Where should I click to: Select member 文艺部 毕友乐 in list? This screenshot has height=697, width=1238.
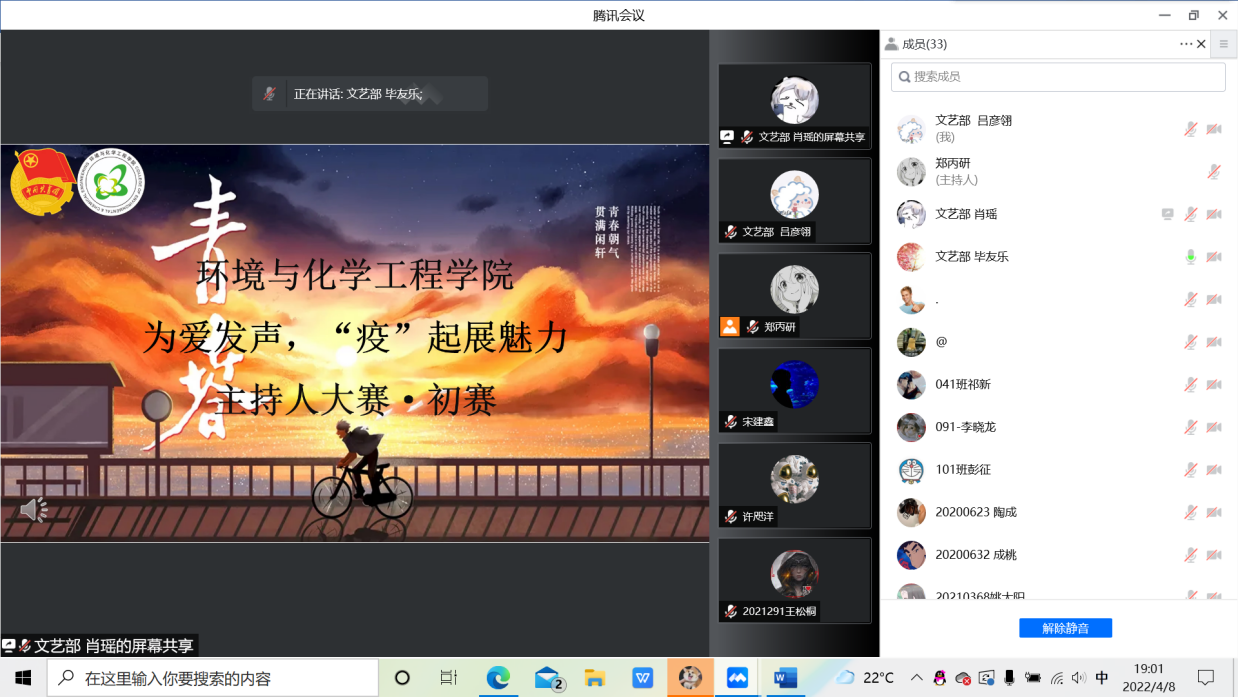pos(1058,257)
